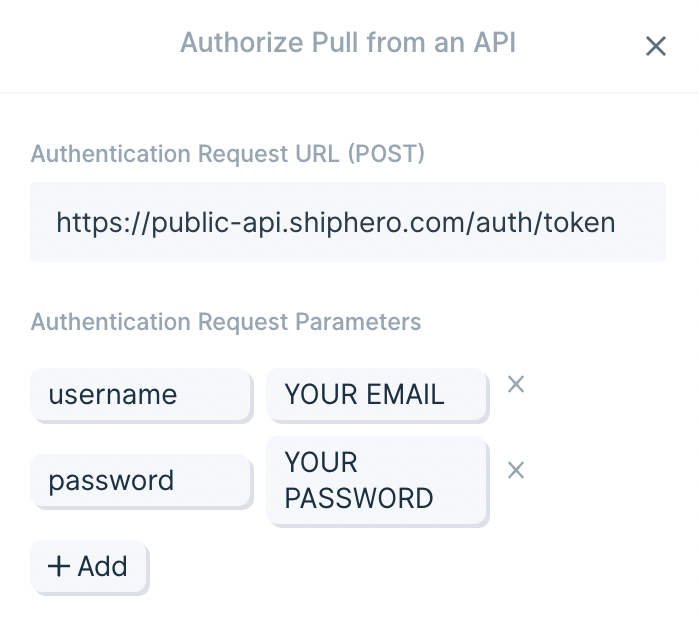Close the Authorize Pull from an API dialog
This screenshot has width=698, height=618.
(x=656, y=46)
